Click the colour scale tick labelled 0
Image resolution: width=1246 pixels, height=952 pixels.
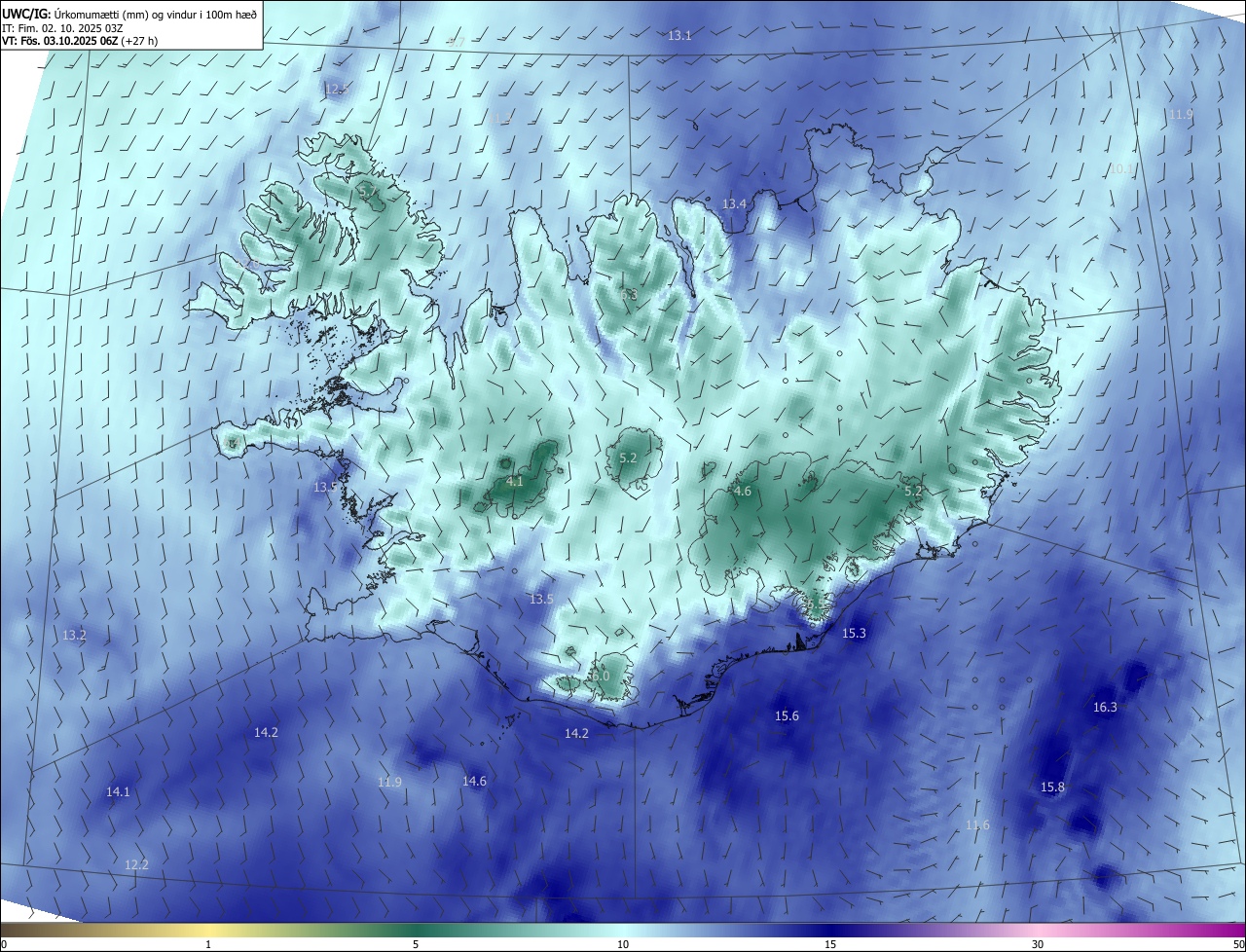click(3, 944)
